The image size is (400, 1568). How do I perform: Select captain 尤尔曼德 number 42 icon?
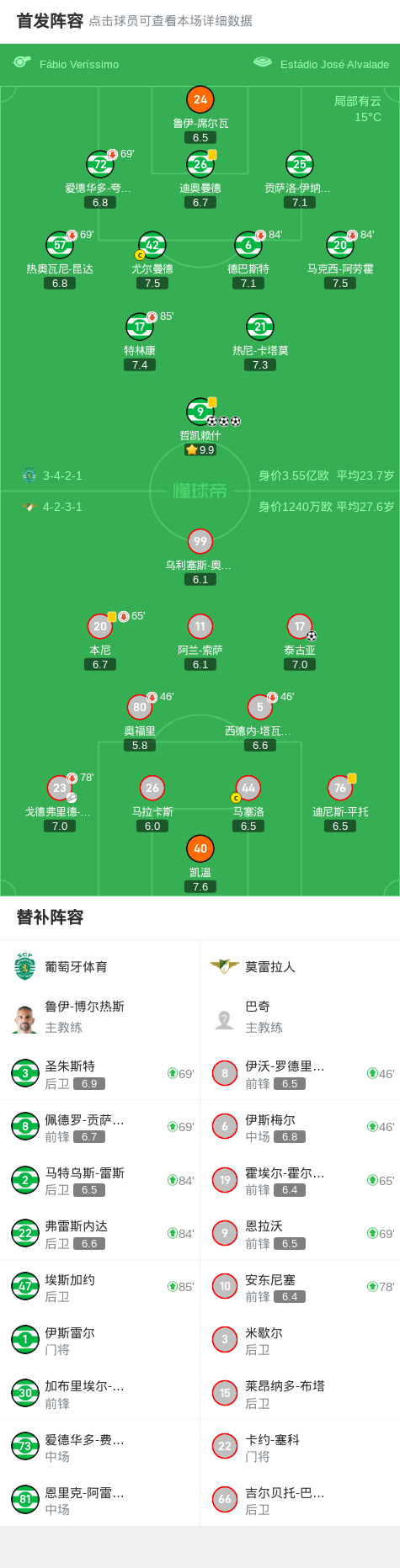point(152,246)
